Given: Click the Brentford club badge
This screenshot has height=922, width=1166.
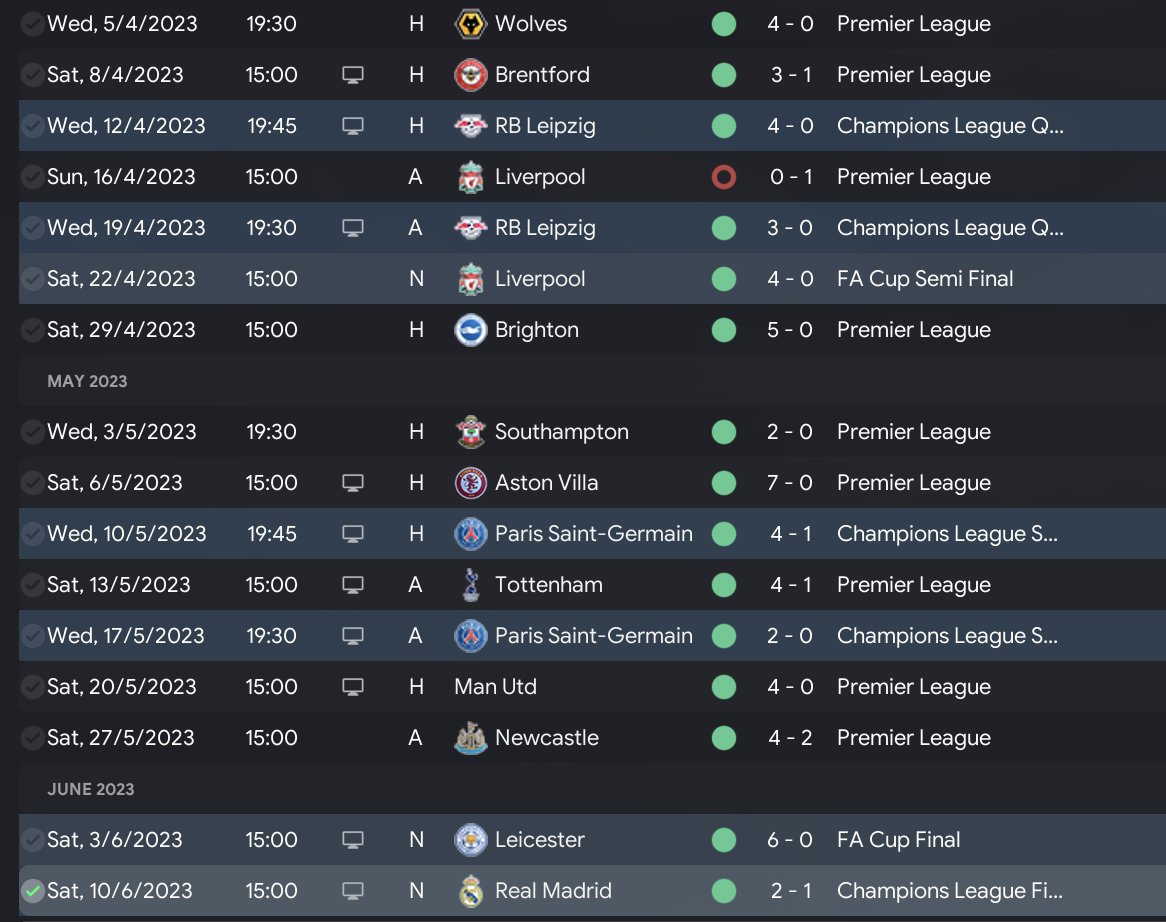Looking at the screenshot, I should point(470,75).
